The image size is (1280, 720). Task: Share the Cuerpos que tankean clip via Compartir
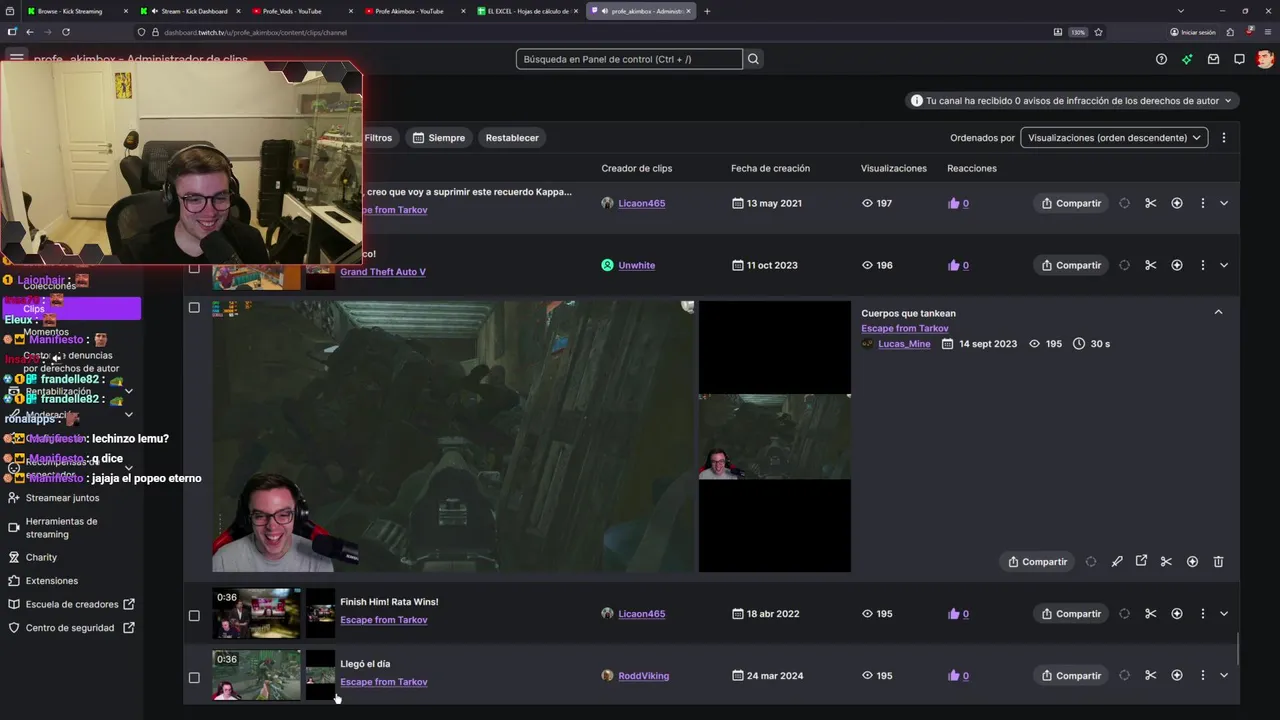(x=1037, y=562)
